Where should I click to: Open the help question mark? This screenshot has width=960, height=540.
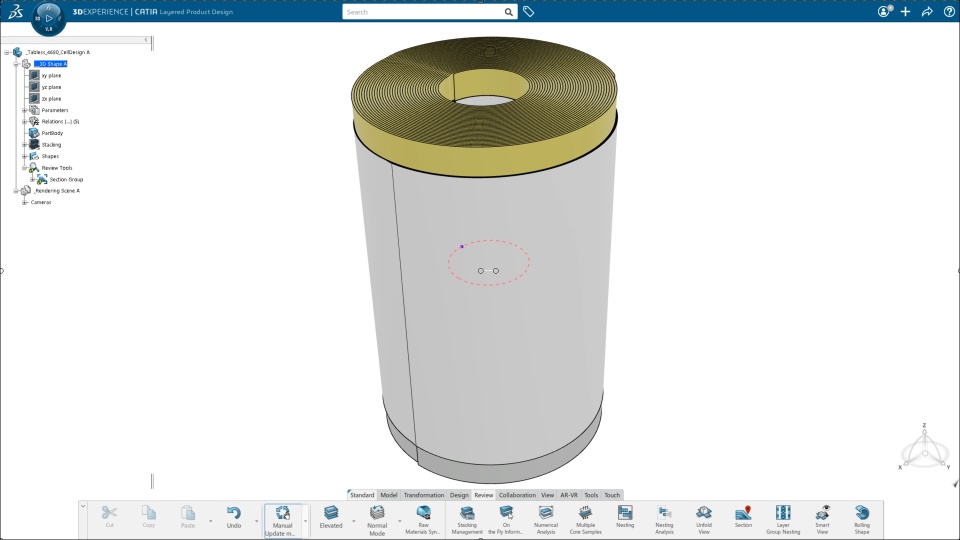point(949,12)
